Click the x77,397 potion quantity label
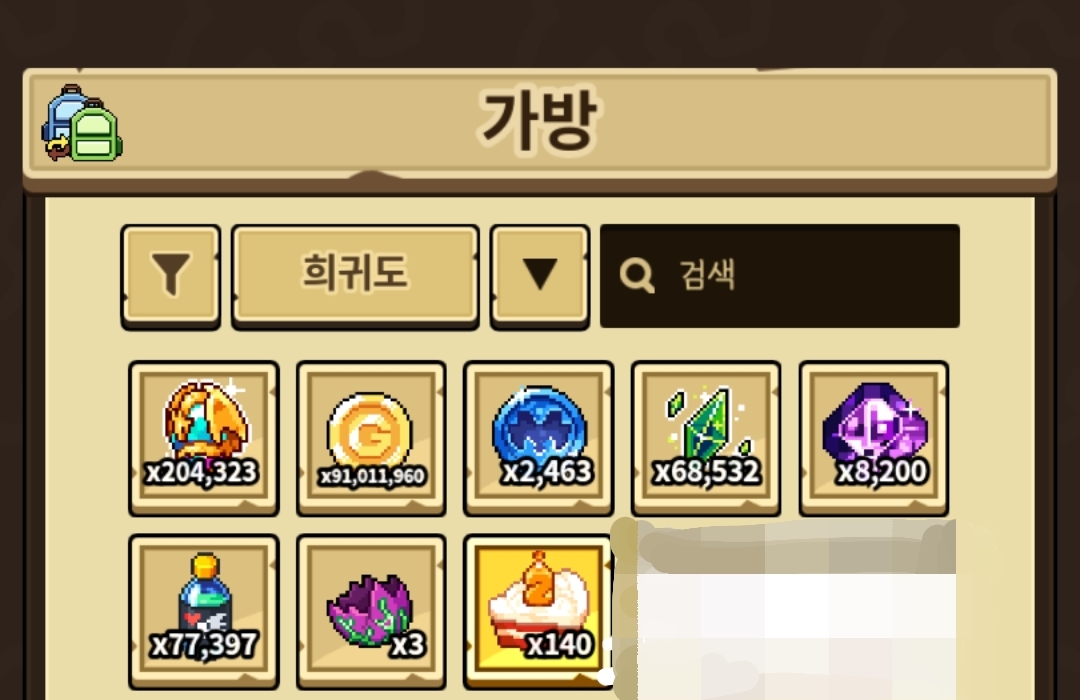This screenshot has height=700, width=1080. point(205,646)
